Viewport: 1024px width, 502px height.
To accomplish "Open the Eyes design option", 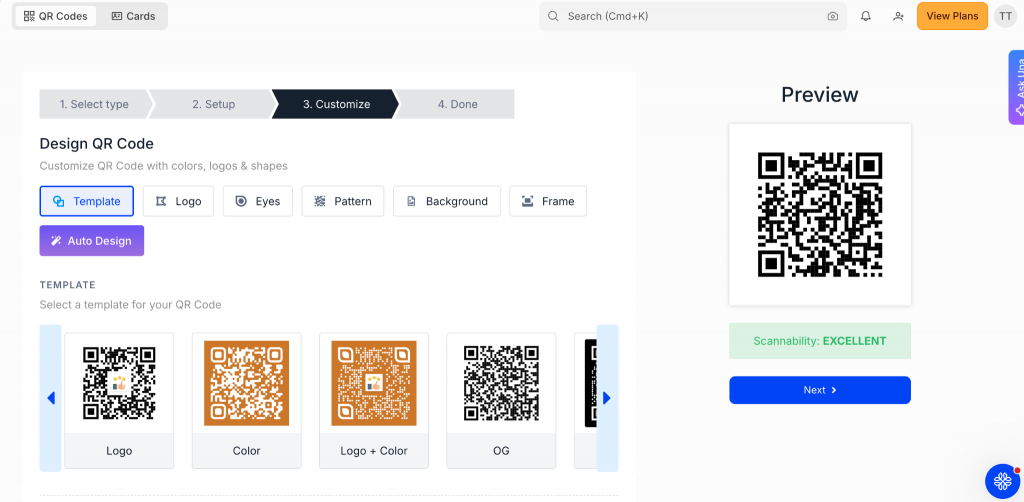I will click(257, 201).
